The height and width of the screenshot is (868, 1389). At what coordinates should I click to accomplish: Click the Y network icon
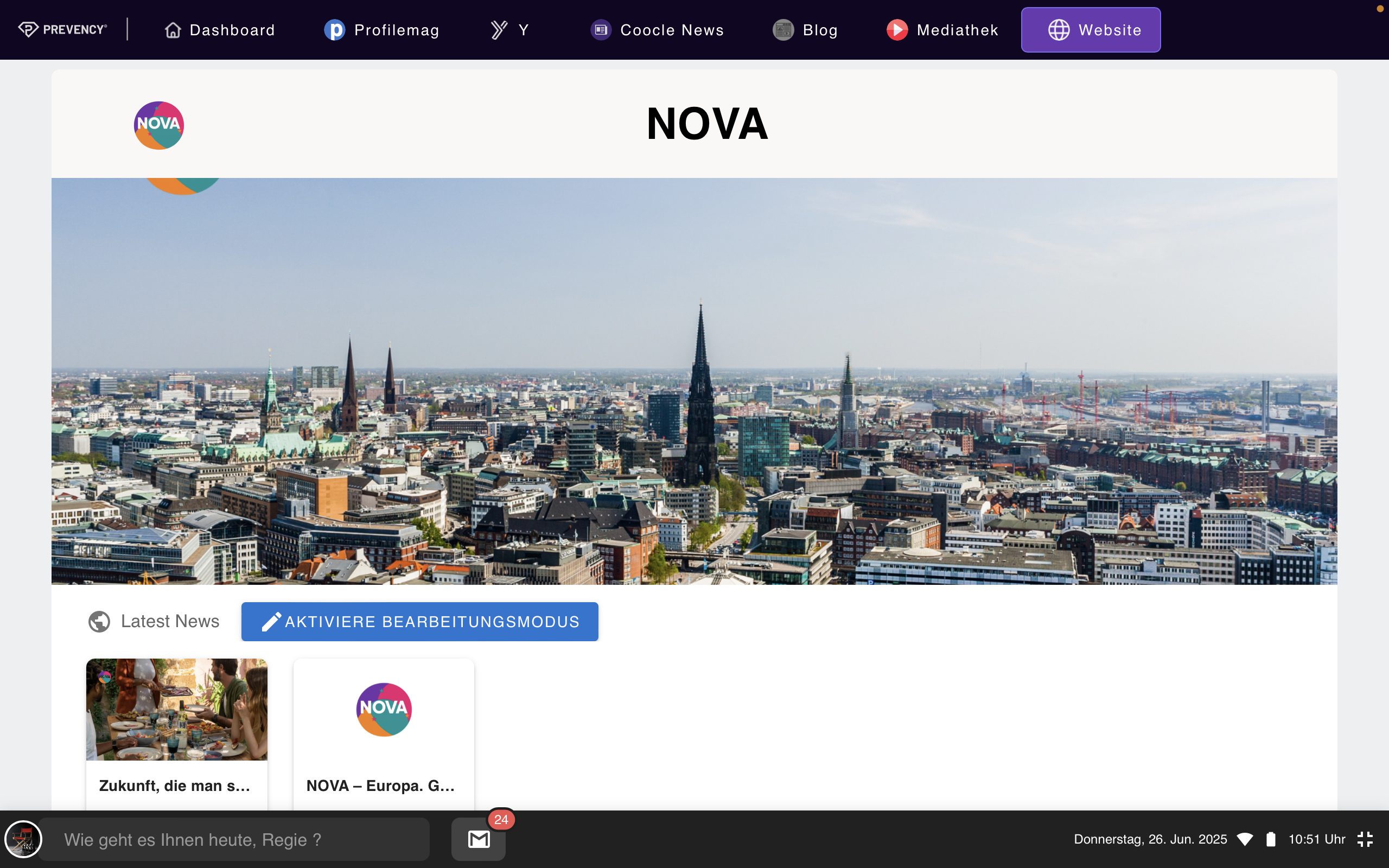point(499,30)
